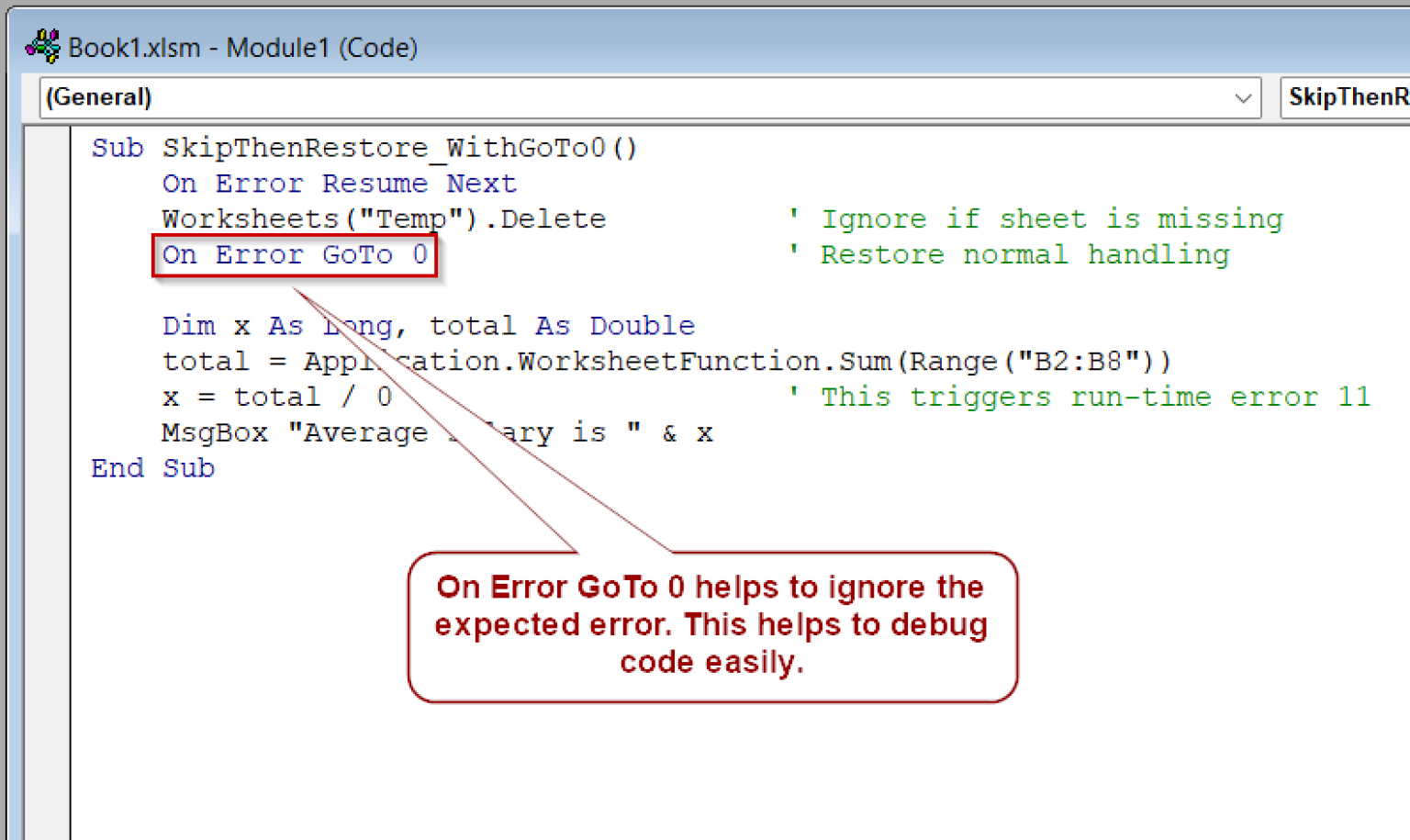Click the (General) dropdown arrow
Screen dimensions: 1410x840
(1244, 97)
